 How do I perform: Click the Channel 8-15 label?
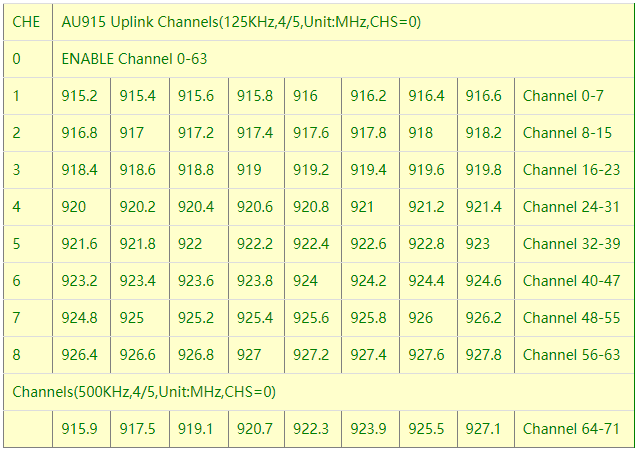(x=567, y=133)
